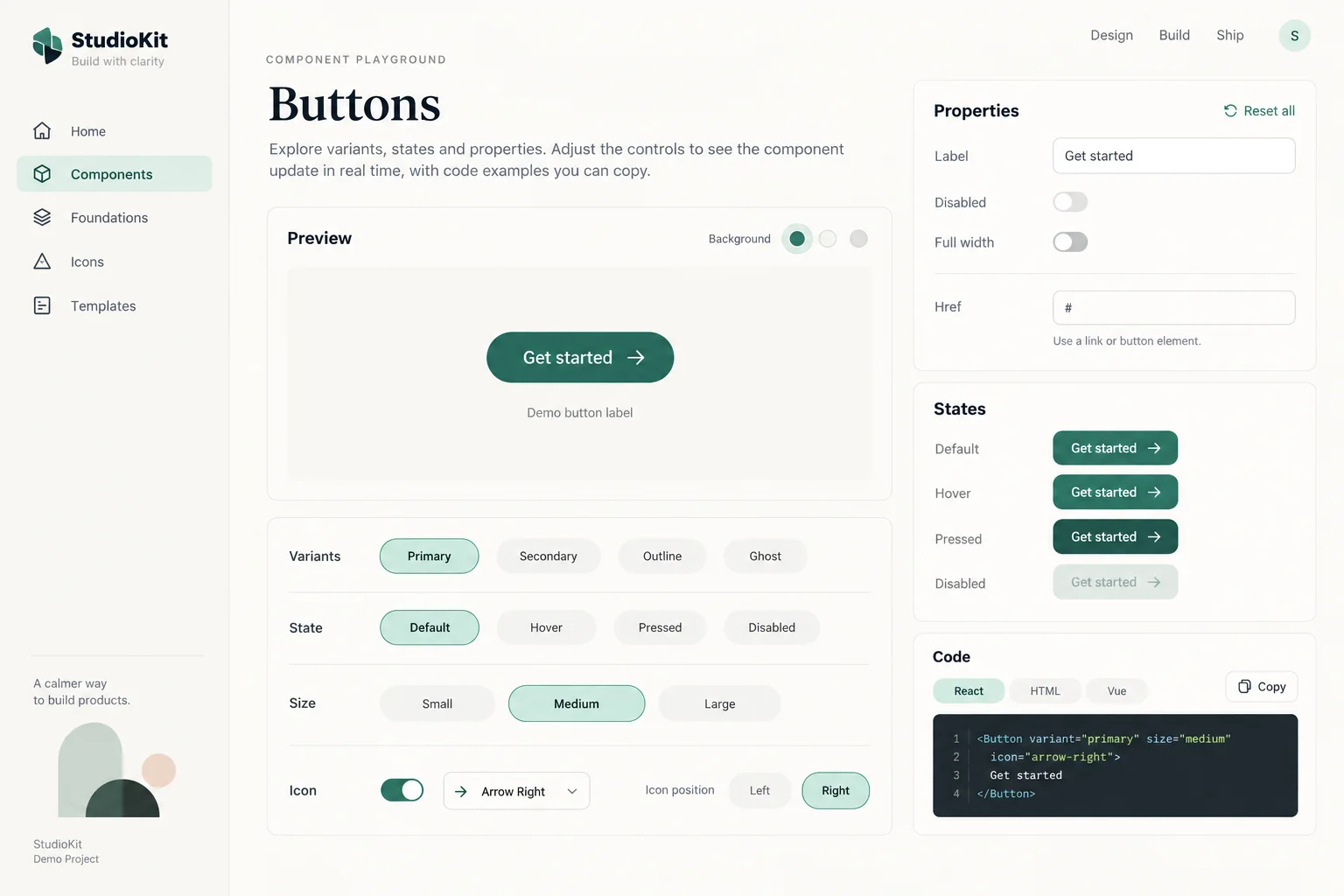This screenshot has height=896, width=1344.
Task: Click the Home house icon
Action: pyautogui.click(x=42, y=130)
